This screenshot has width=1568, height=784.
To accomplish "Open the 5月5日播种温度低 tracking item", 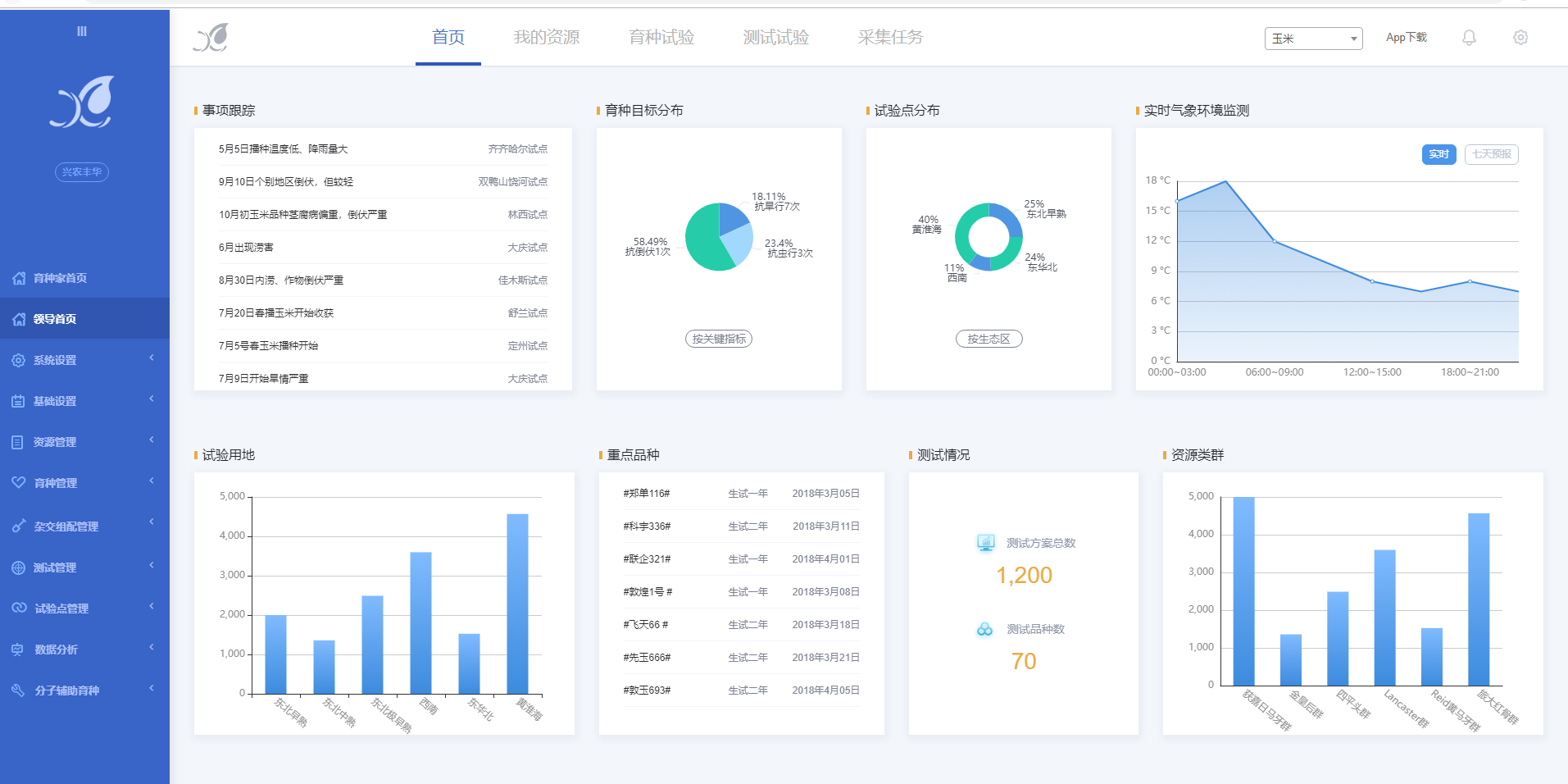I will pyautogui.click(x=283, y=149).
